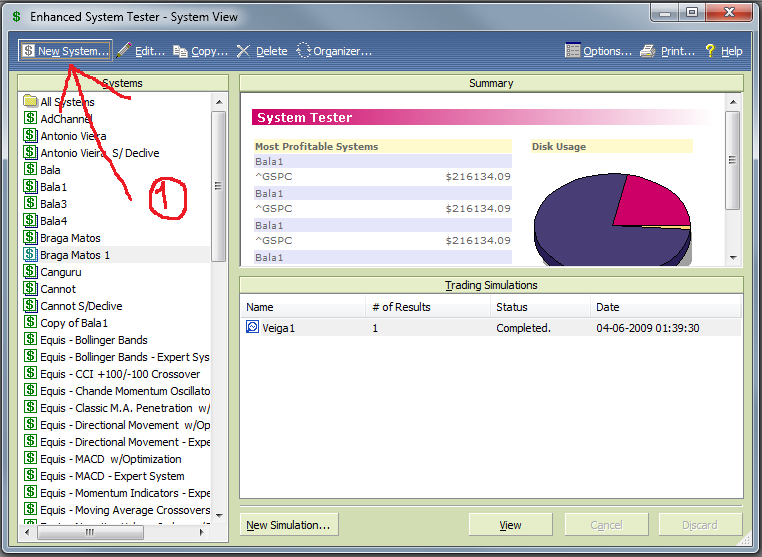762x557 pixels.
Task: Click the View button
Action: [x=510, y=525]
